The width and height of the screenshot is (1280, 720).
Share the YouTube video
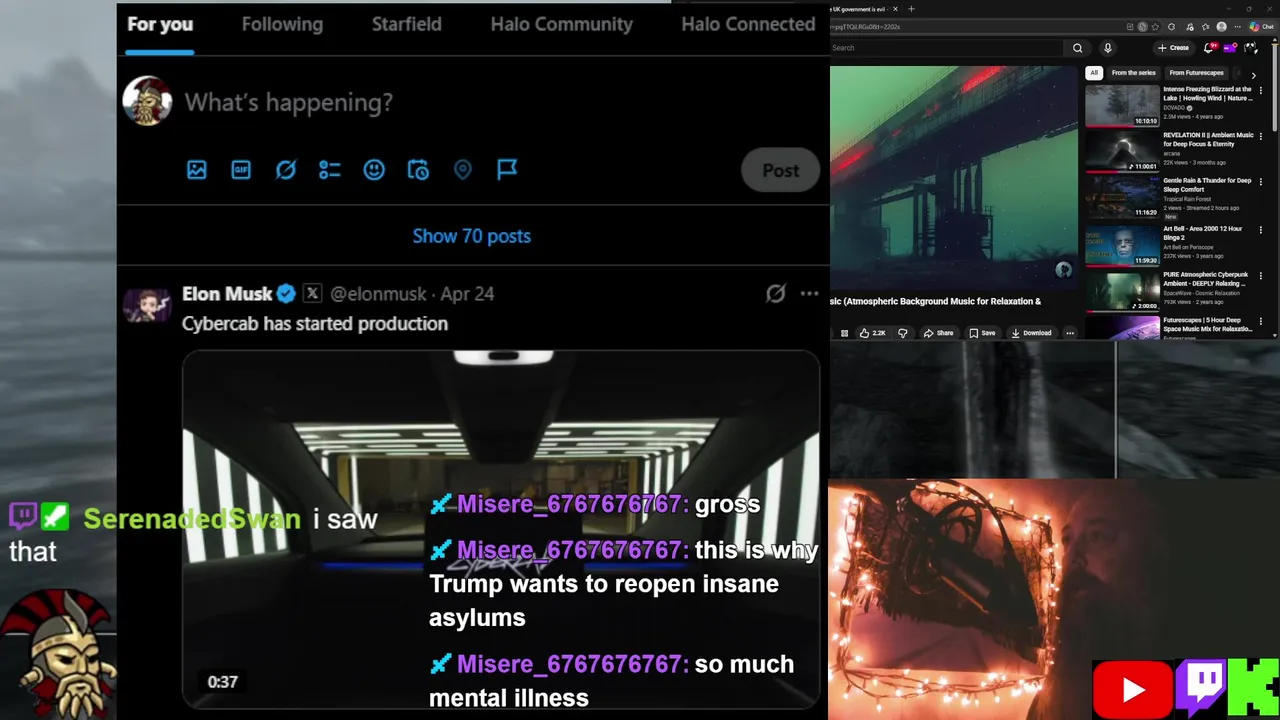[938, 333]
